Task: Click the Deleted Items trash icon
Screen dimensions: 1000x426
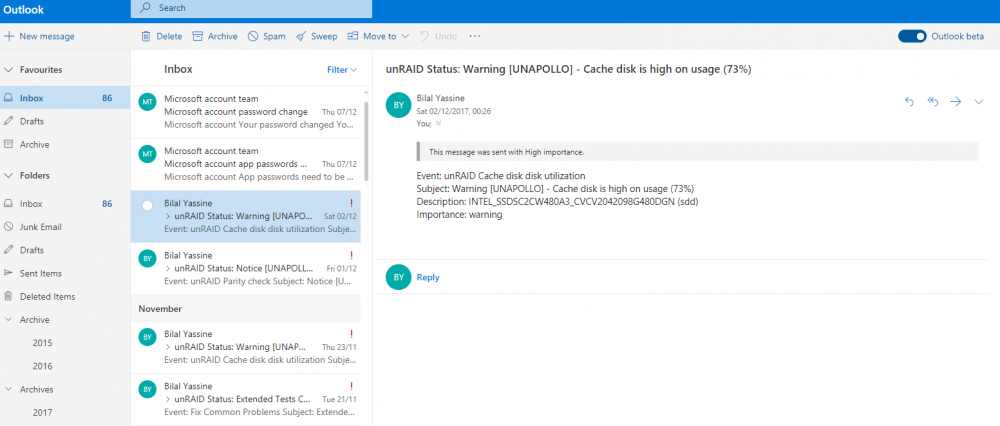Action: (8, 296)
